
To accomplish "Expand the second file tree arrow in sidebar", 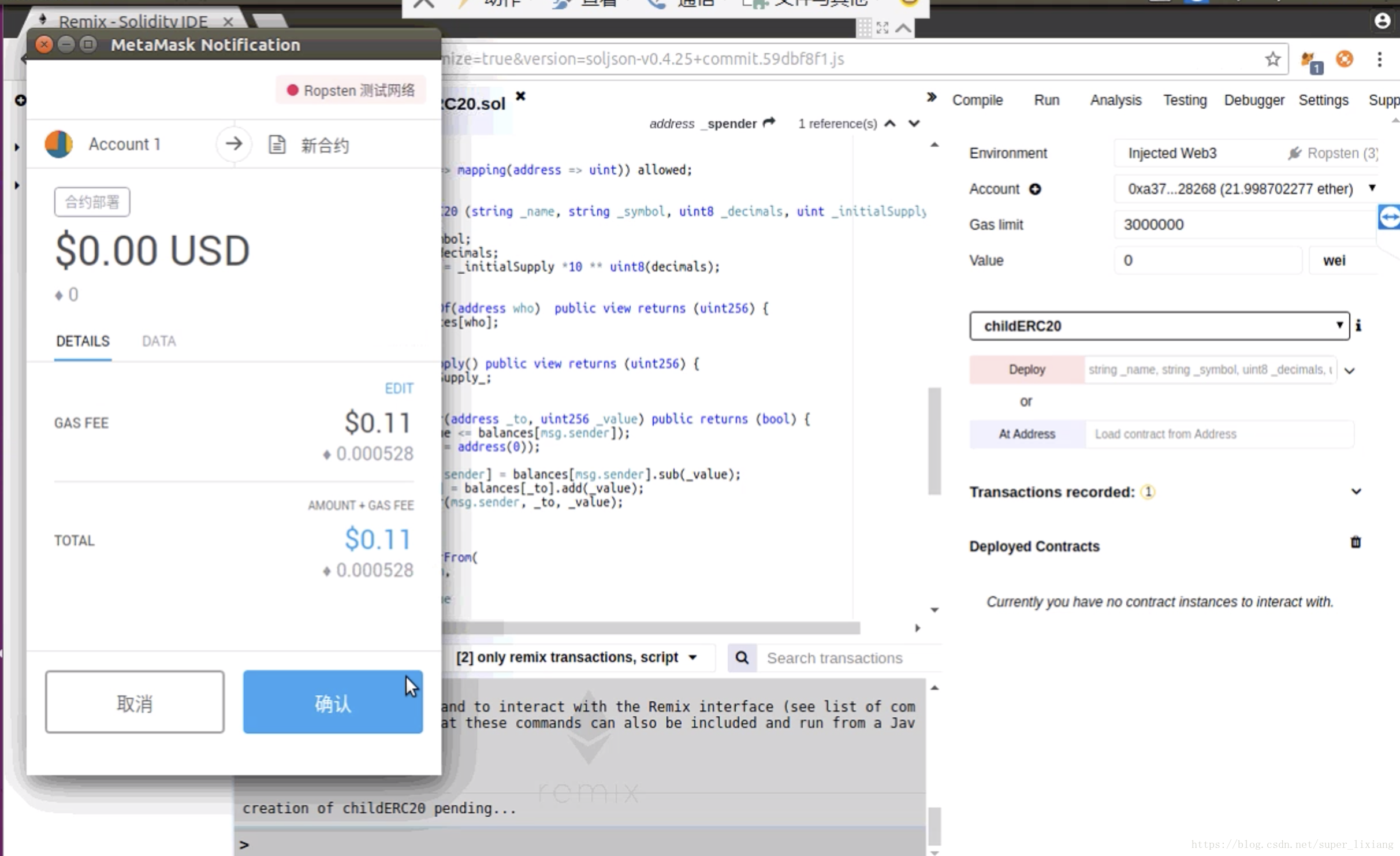I will click(x=17, y=185).
